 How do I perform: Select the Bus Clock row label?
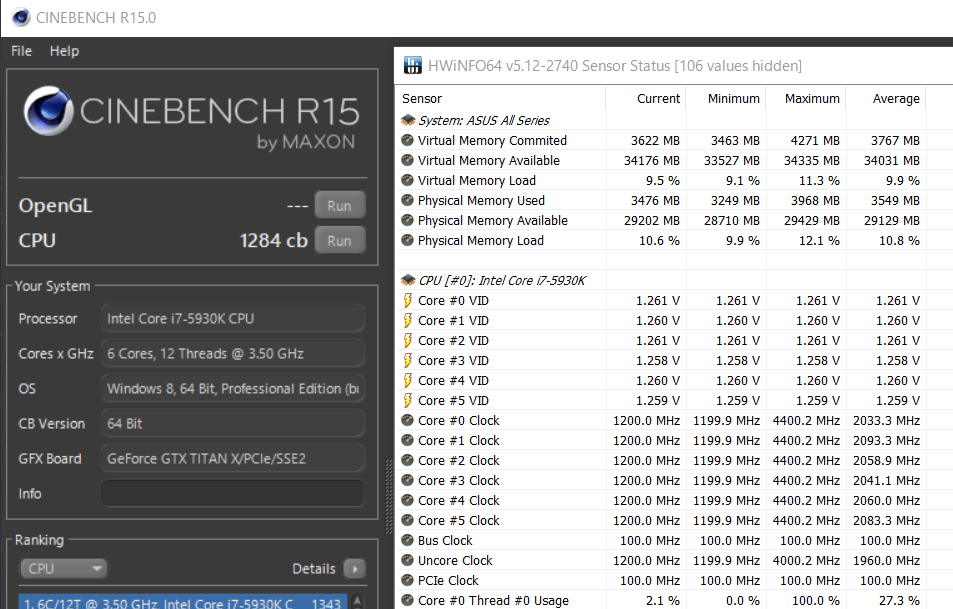(445, 540)
